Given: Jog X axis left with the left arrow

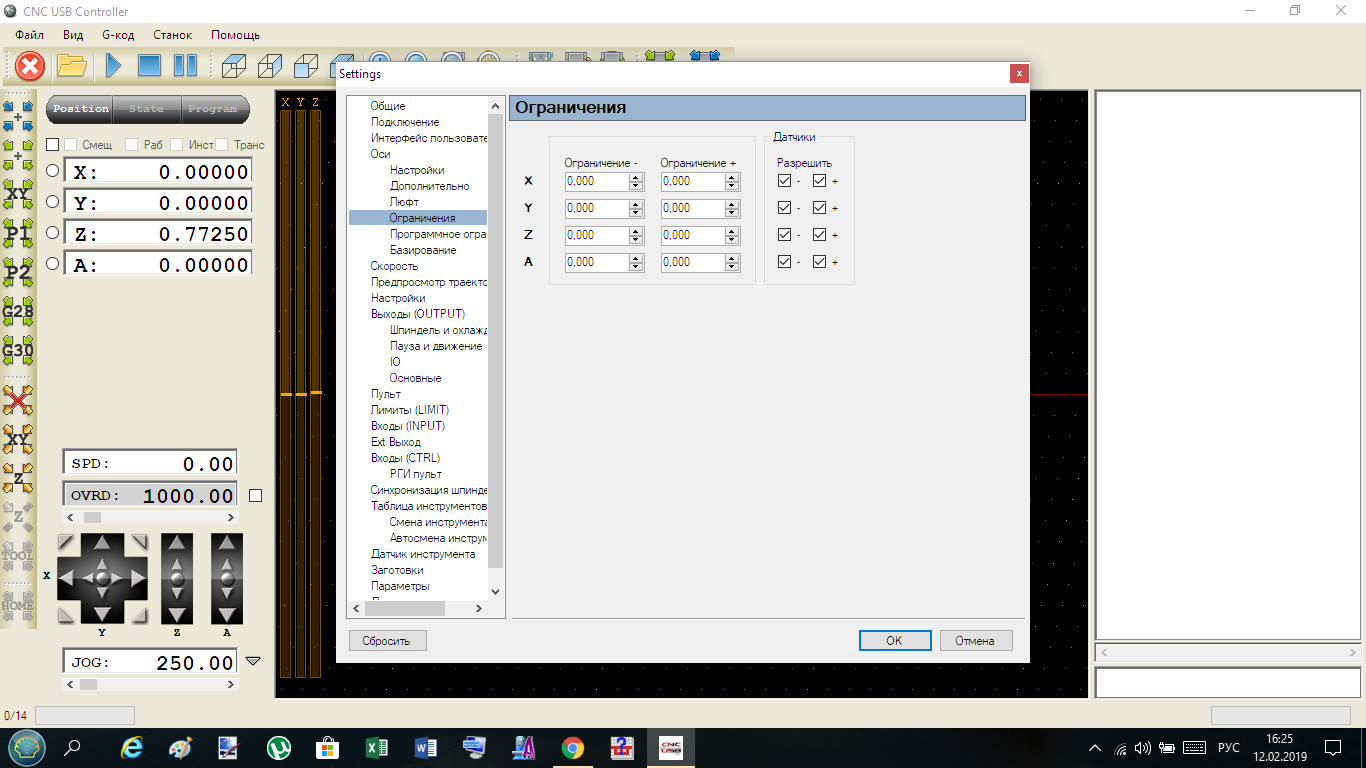Looking at the screenshot, I should click(67, 578).
